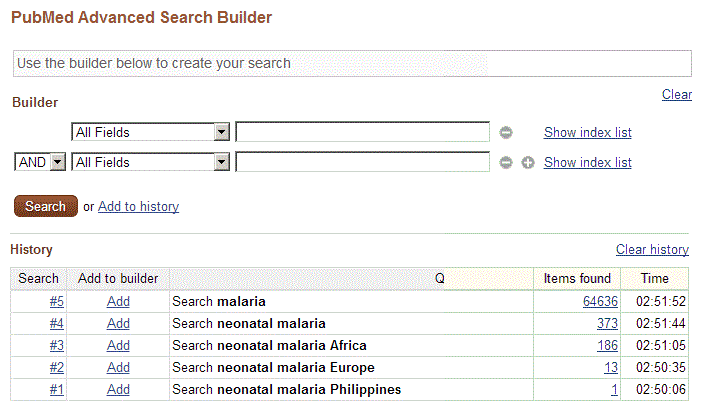Open the 64636 items found for malaria

point(600,301)
